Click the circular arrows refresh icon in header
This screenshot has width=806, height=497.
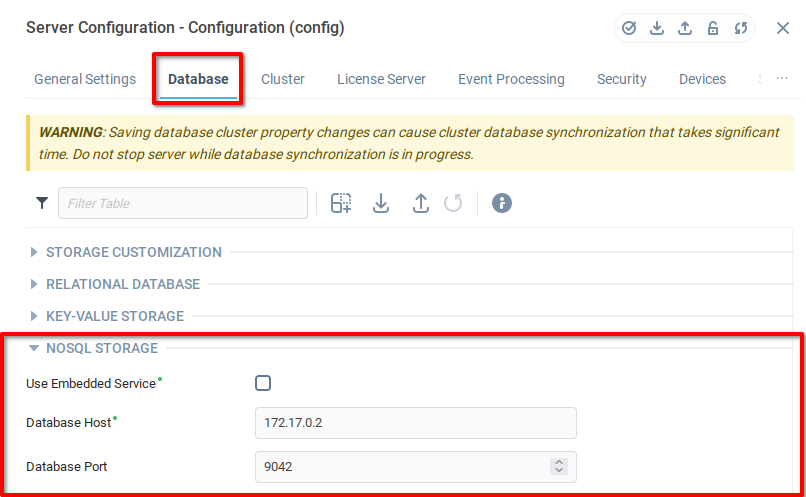(741, 28)
